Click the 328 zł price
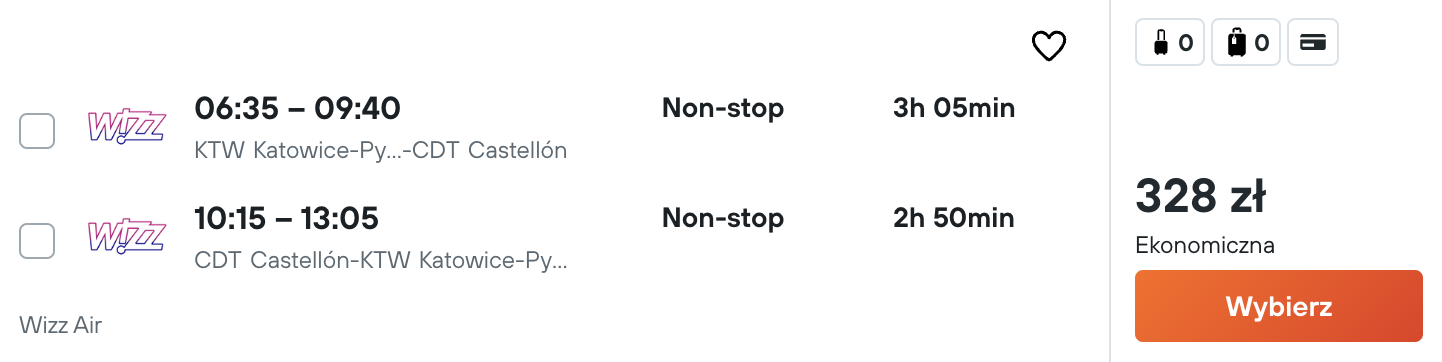This screenshot has width=1442, height=362. (x=1201, y=196)
